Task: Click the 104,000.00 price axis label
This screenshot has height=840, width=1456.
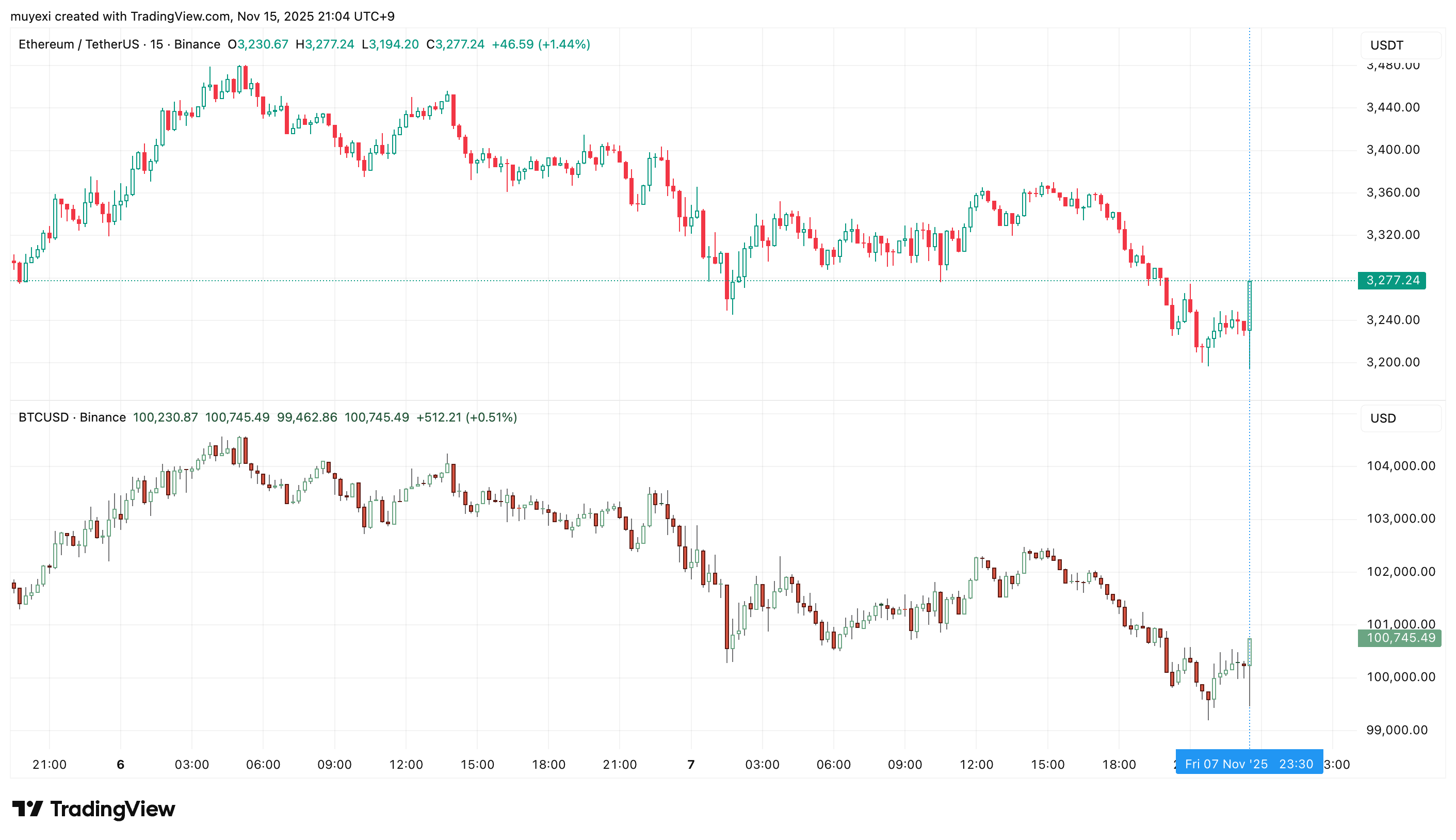Action: coord(1400,466)
